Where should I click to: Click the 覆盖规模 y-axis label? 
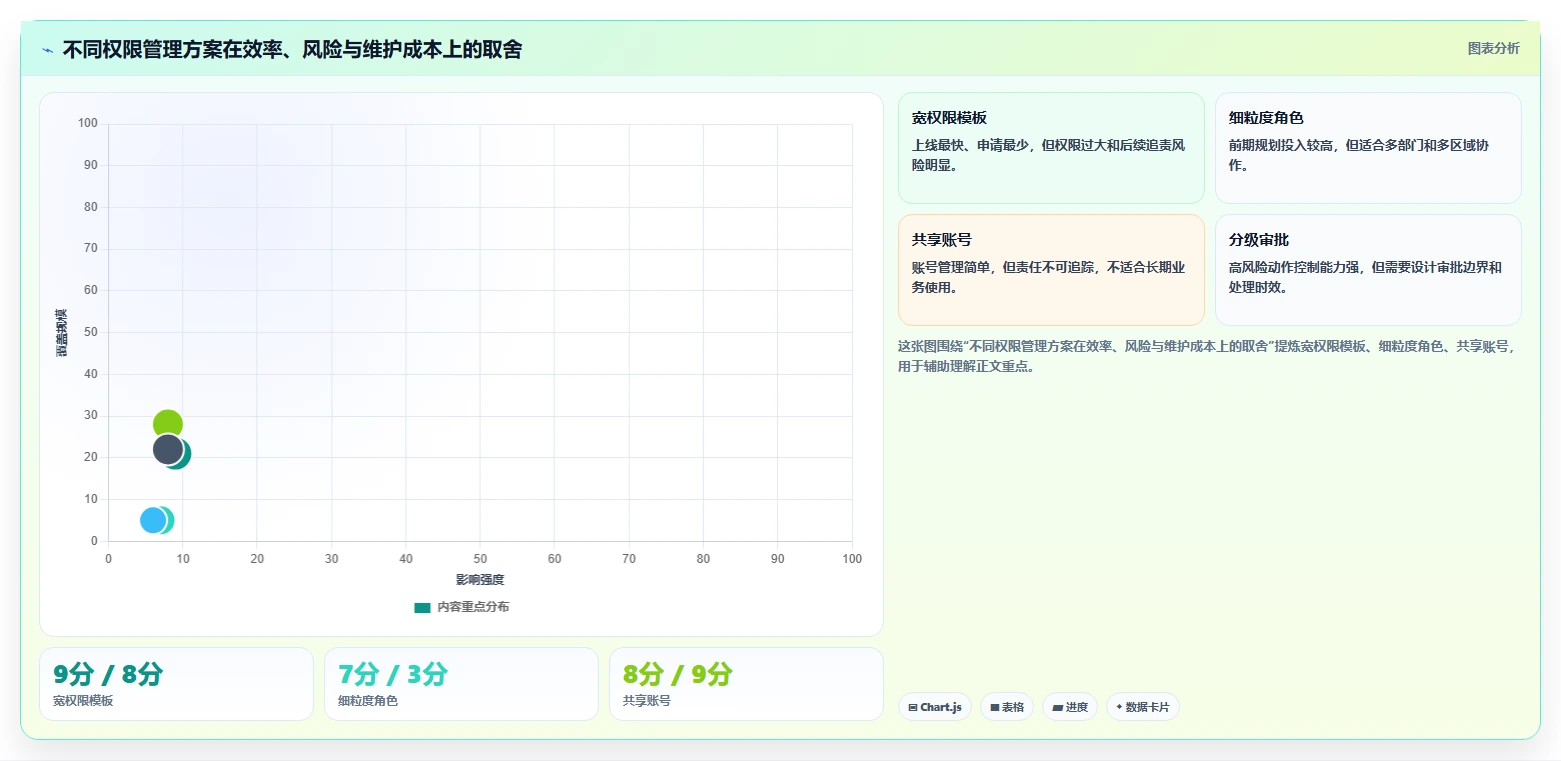coord(62,333)
